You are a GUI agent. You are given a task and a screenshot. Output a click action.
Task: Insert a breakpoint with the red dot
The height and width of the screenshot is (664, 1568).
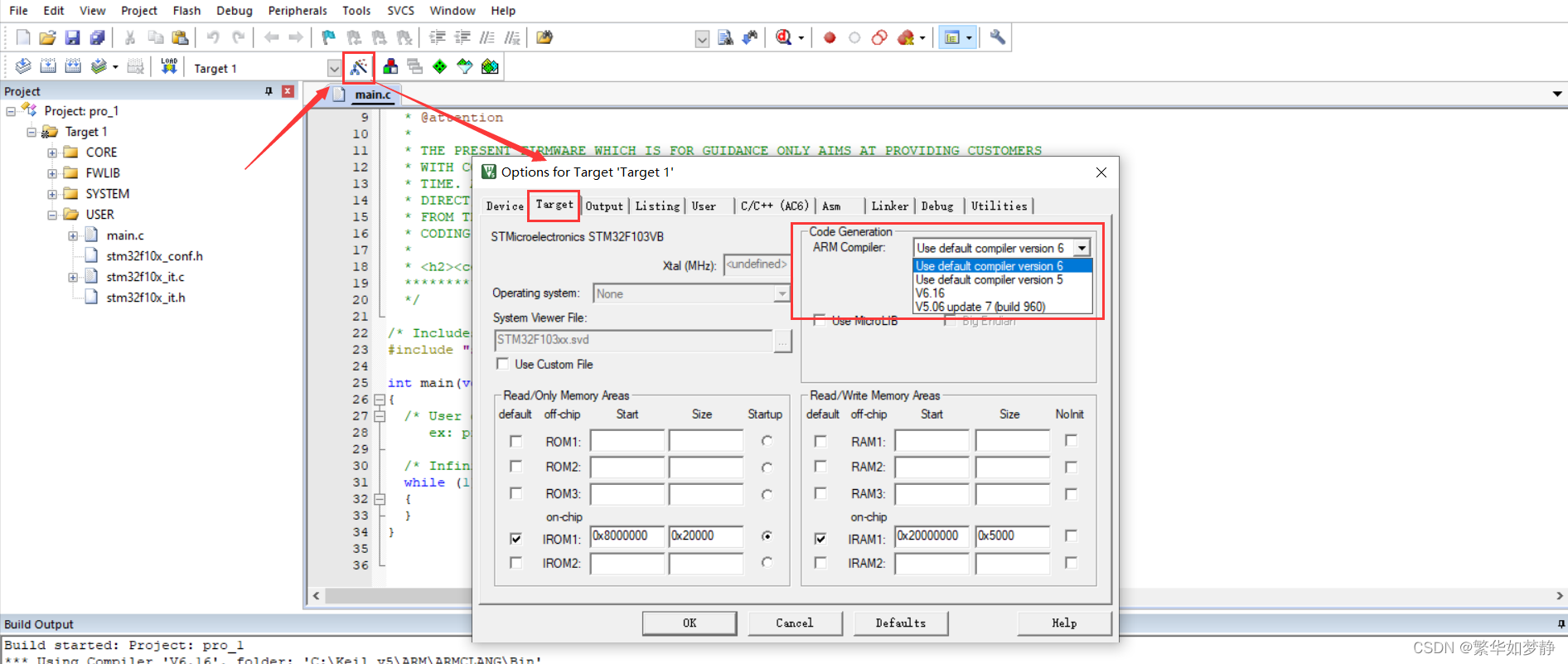tap(830, 37)
